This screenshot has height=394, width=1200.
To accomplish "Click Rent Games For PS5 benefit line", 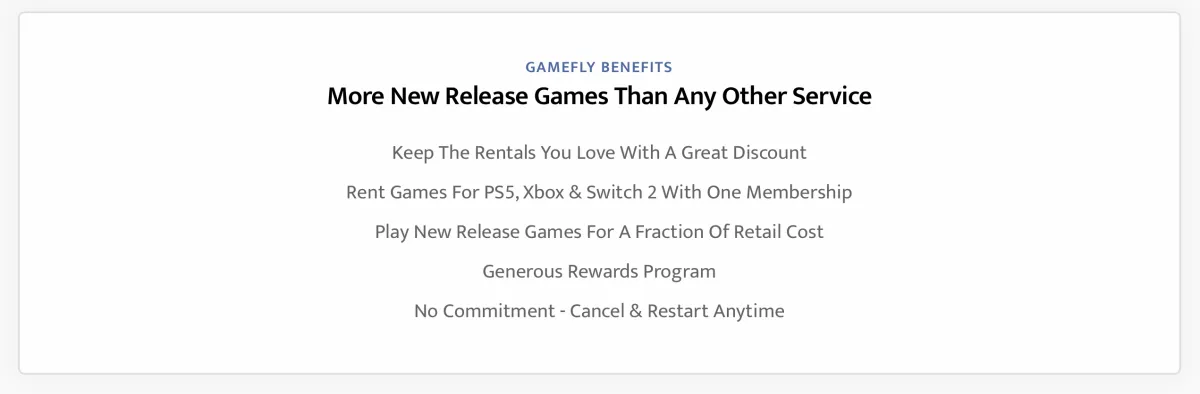I will click(x=599, y=192).
